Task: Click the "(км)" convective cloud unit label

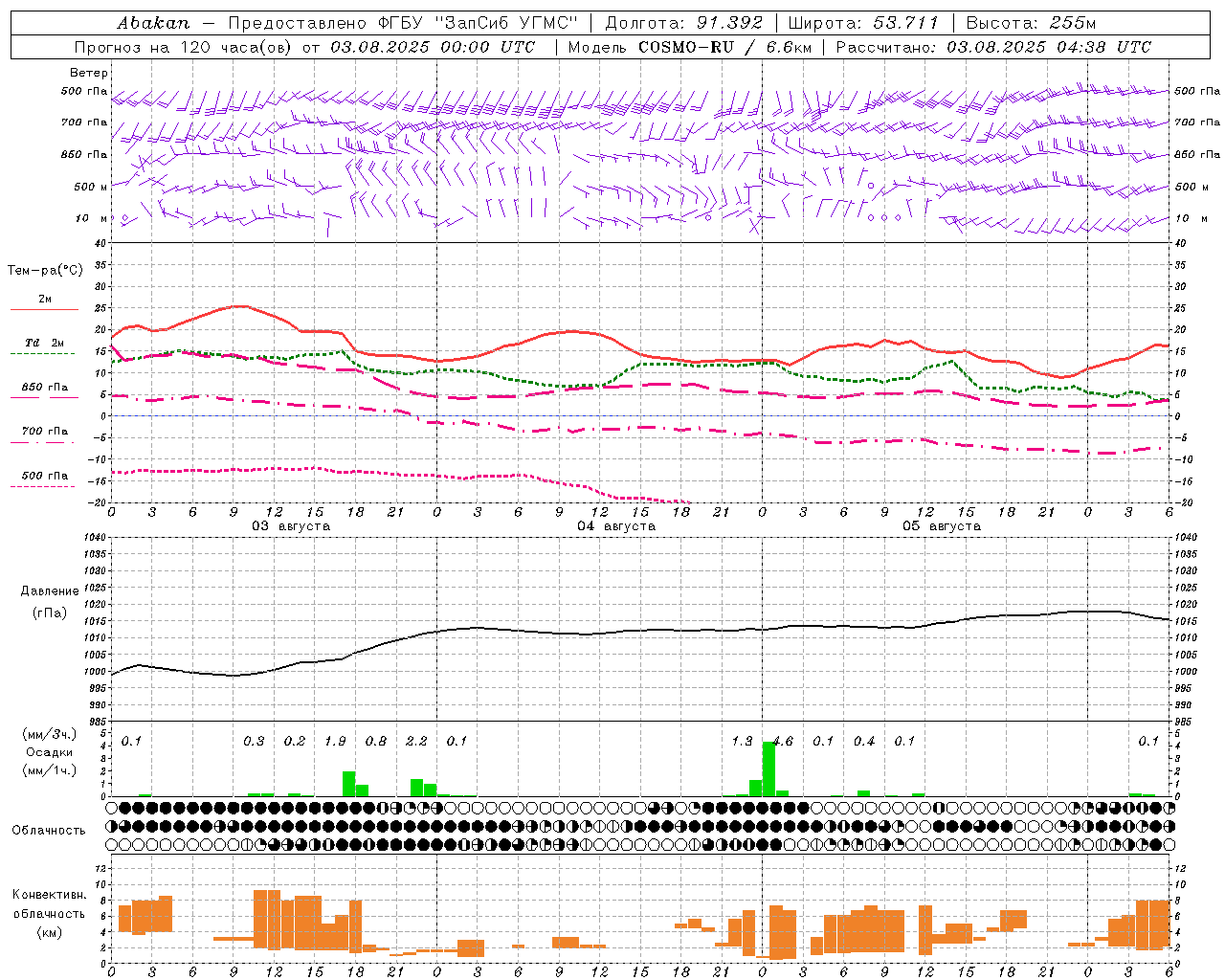Action: click(49, 932)
